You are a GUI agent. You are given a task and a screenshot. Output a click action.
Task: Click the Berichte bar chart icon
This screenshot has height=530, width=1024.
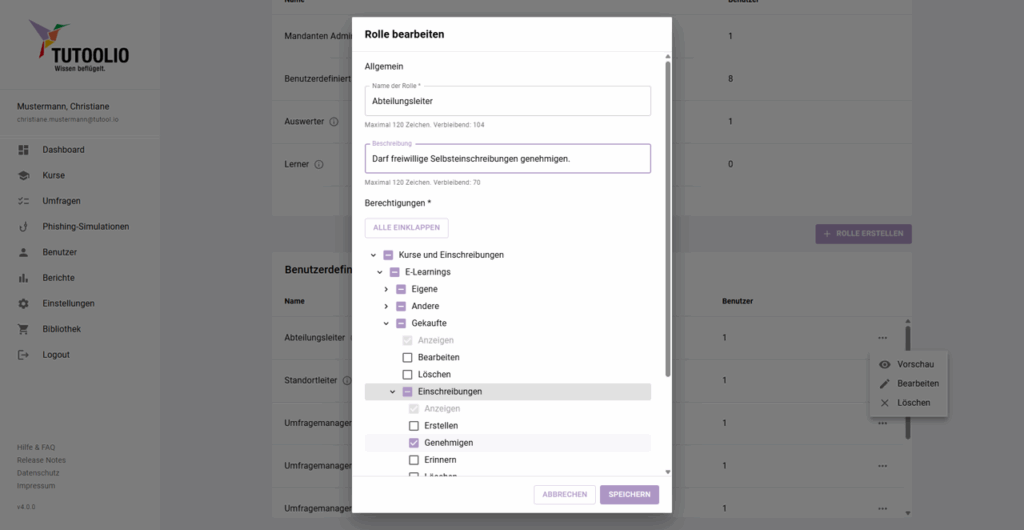tap(23, 278)
